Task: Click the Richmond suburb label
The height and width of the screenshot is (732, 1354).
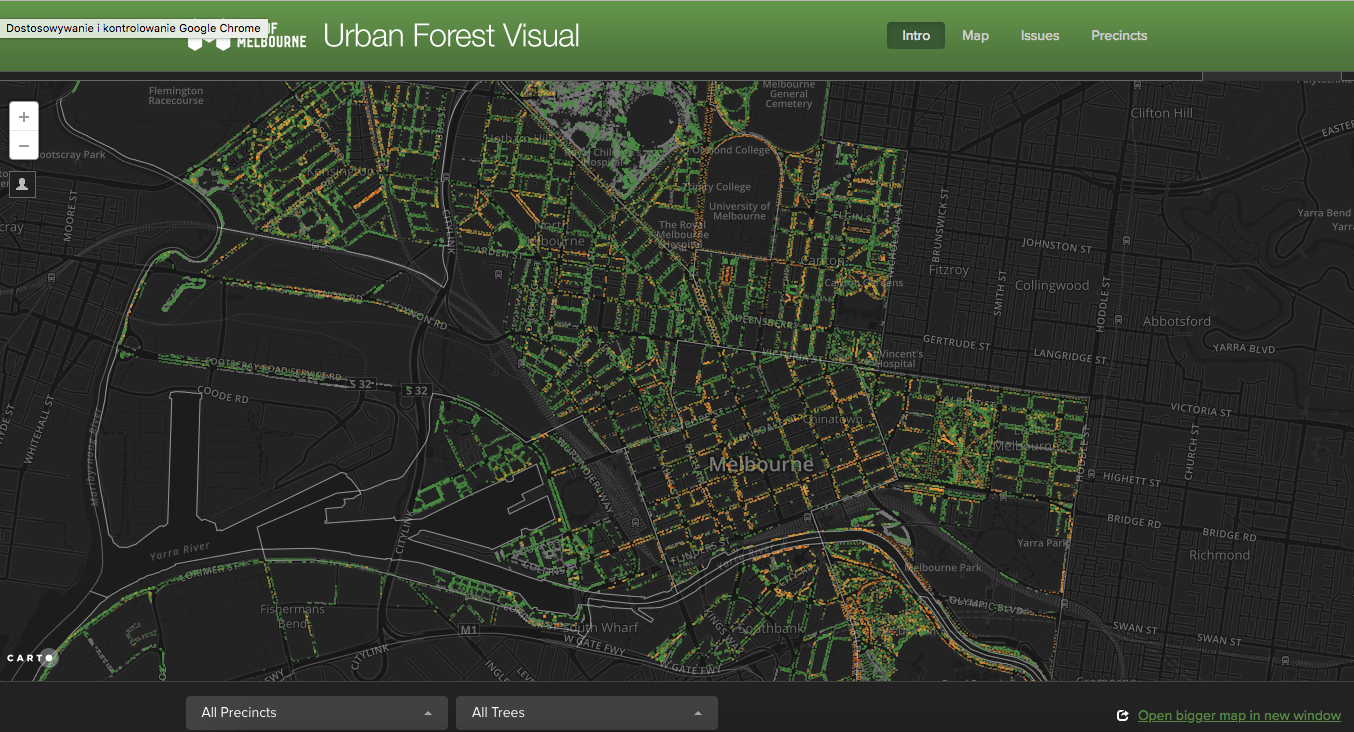Action: coord(1220,555)
